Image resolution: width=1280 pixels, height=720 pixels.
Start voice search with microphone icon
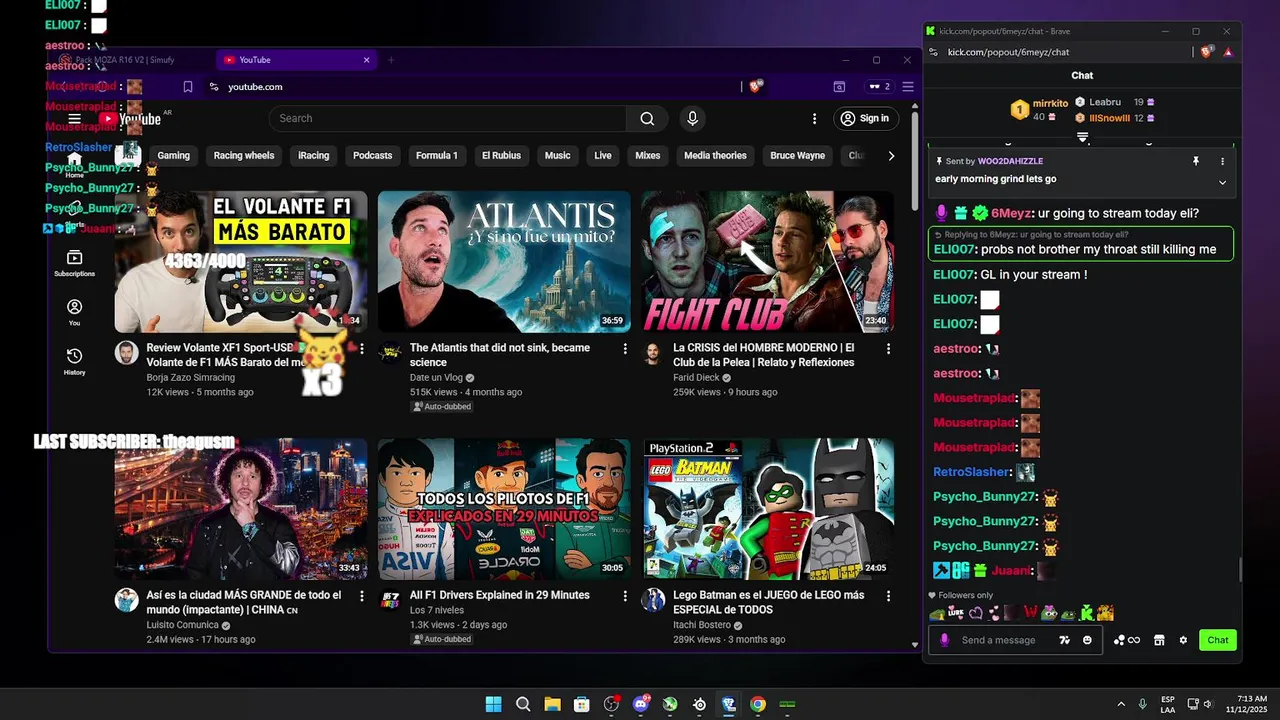tap(692, 118)
